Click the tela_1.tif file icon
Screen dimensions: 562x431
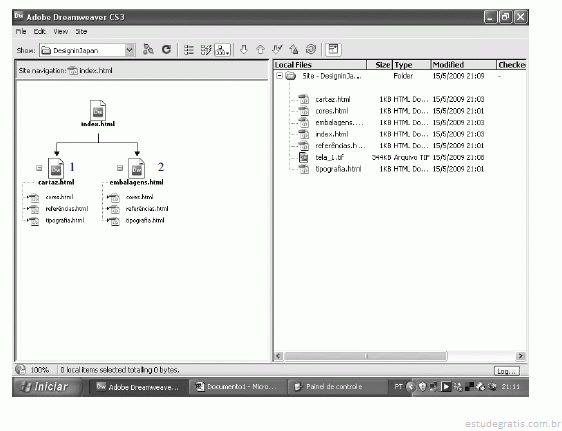point(304,157)
